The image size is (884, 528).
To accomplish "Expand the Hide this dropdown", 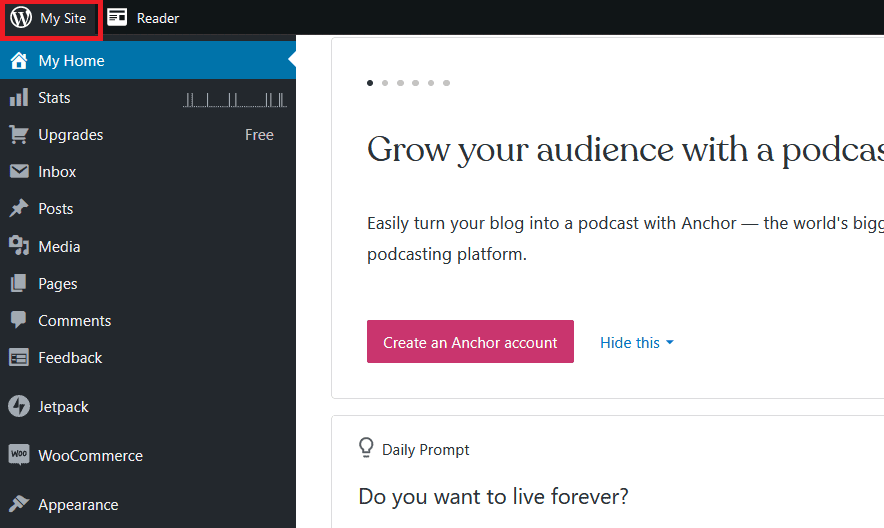I will [637, 342].
